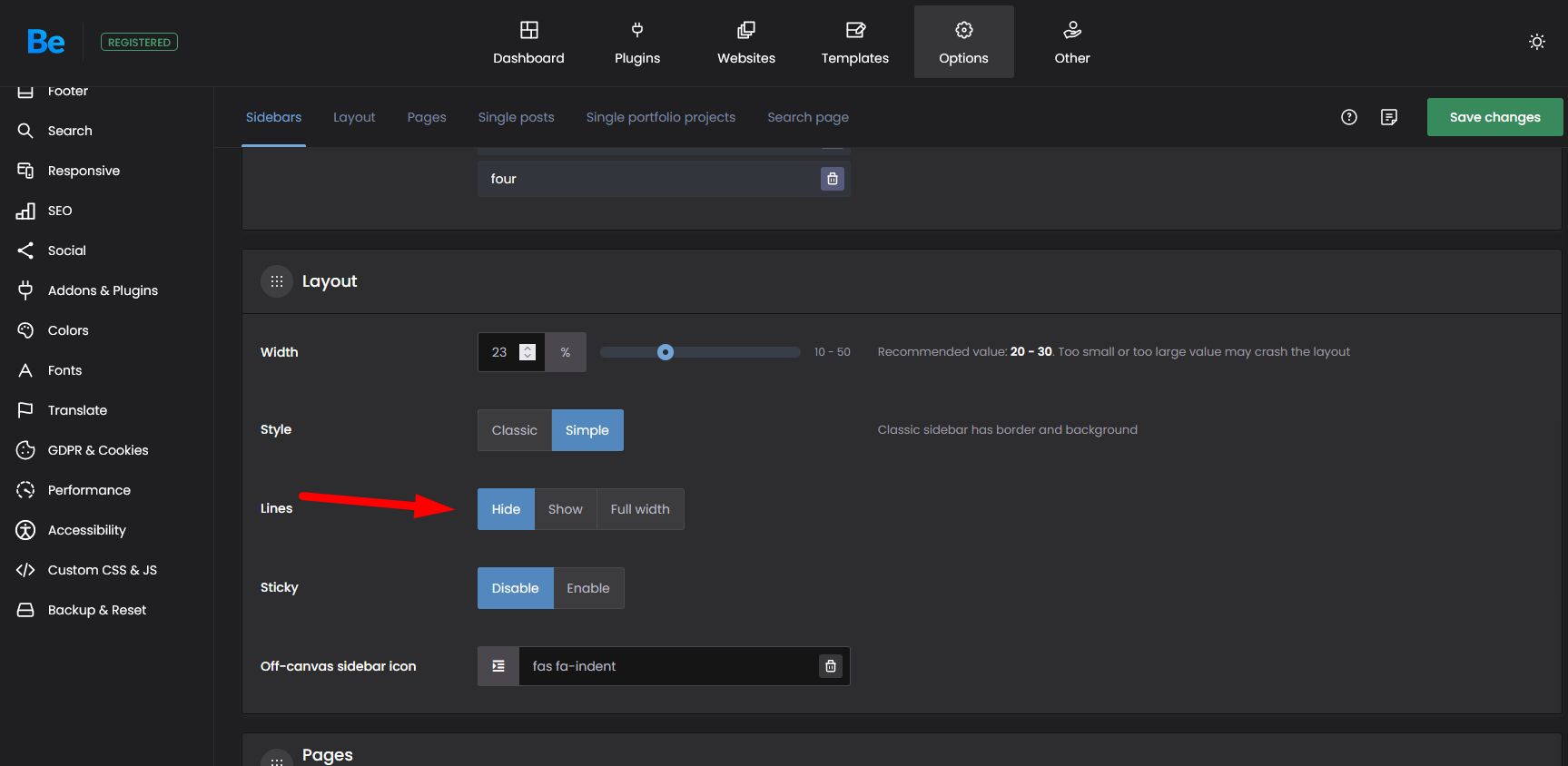Click the Be logo
This screenshot has height=766, width=1568.
tap(45, 42)
